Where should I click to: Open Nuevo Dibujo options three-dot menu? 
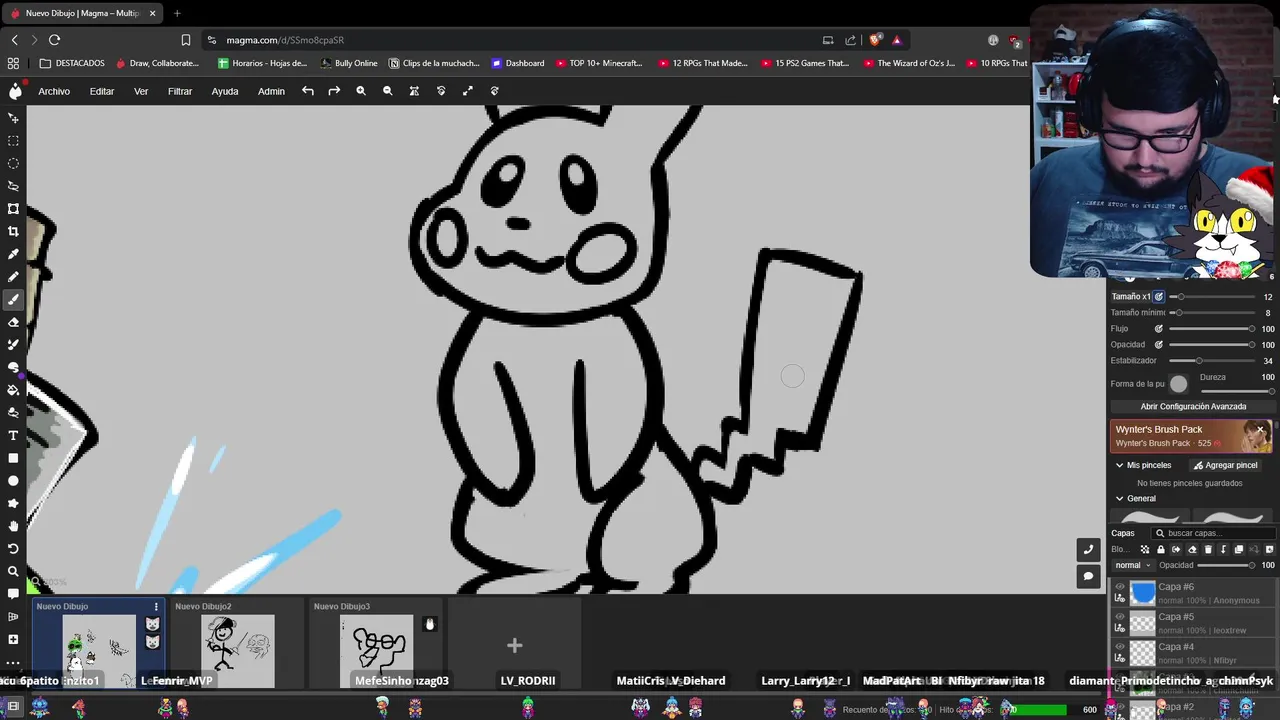point(155,607)
